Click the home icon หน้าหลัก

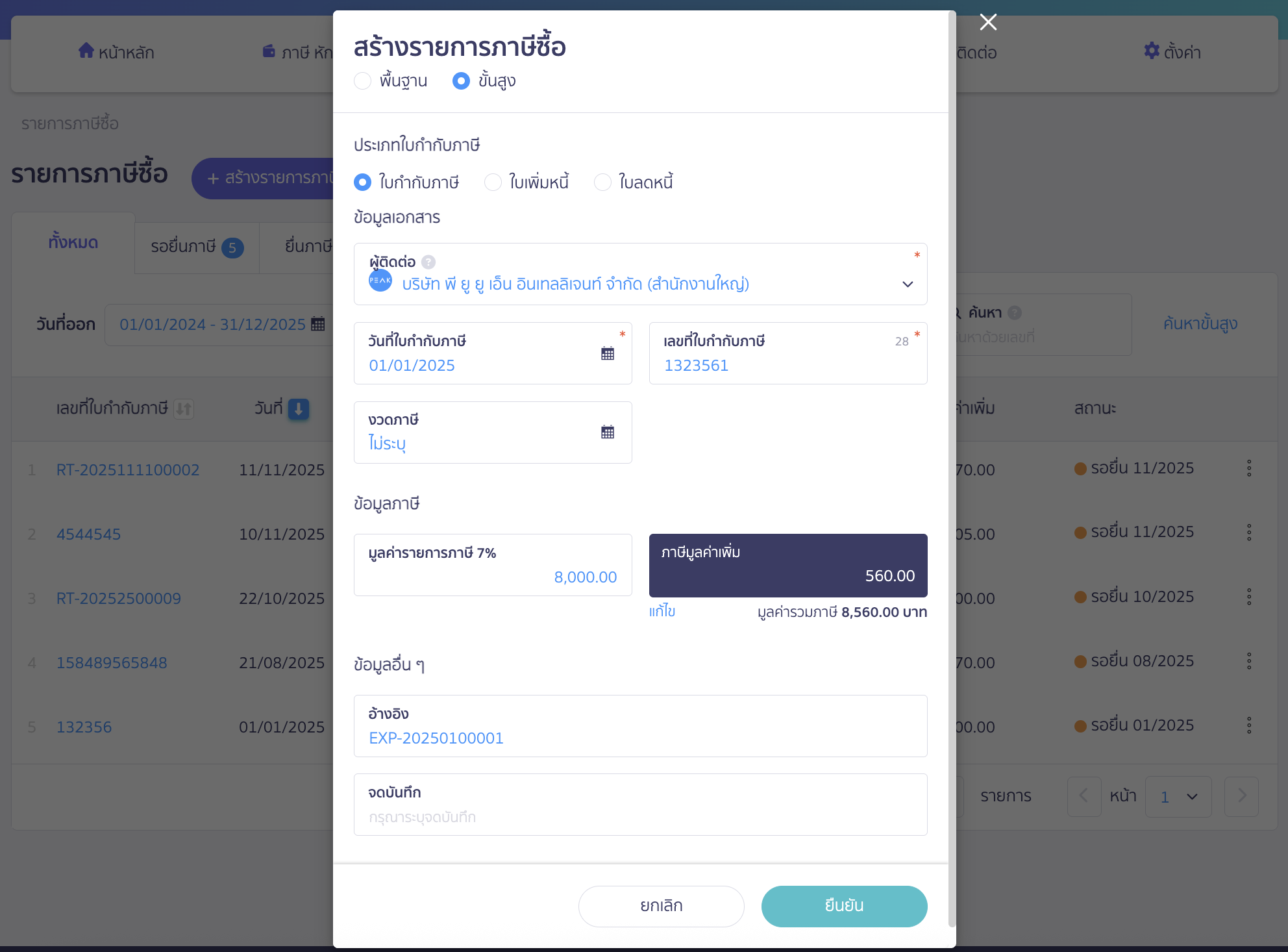pos(86,51)
